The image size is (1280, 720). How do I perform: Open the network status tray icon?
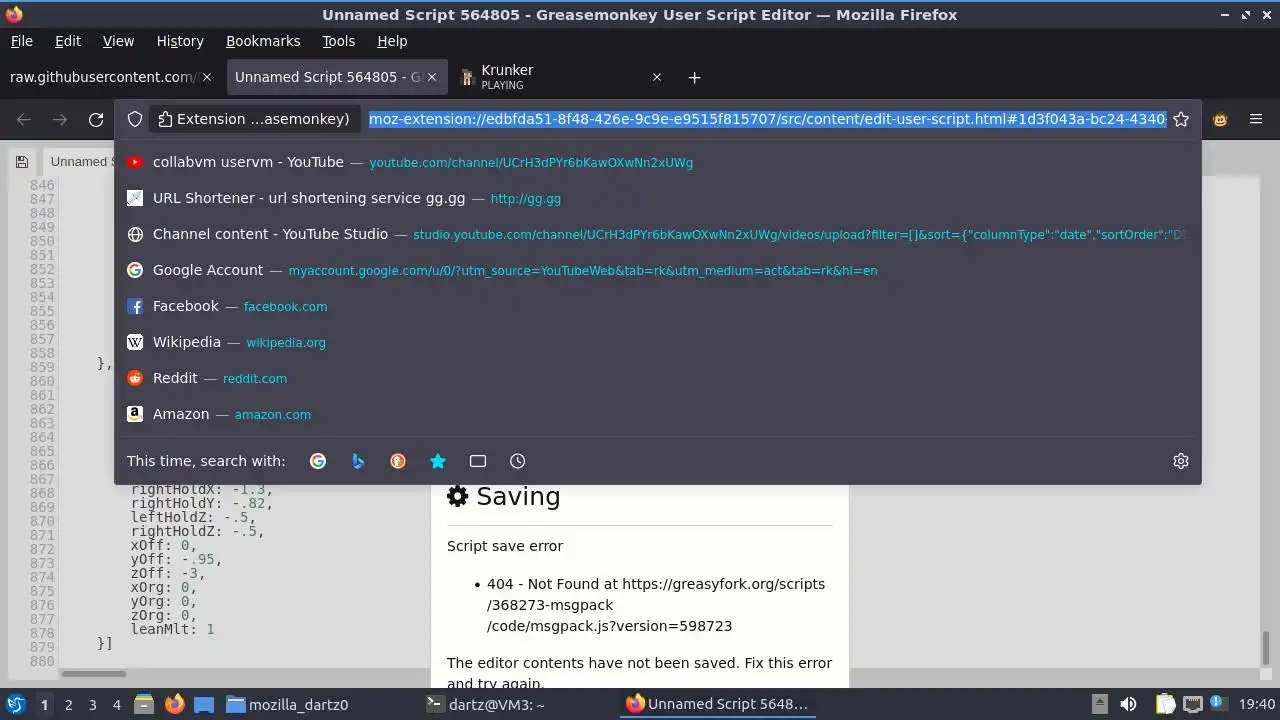1192,704
